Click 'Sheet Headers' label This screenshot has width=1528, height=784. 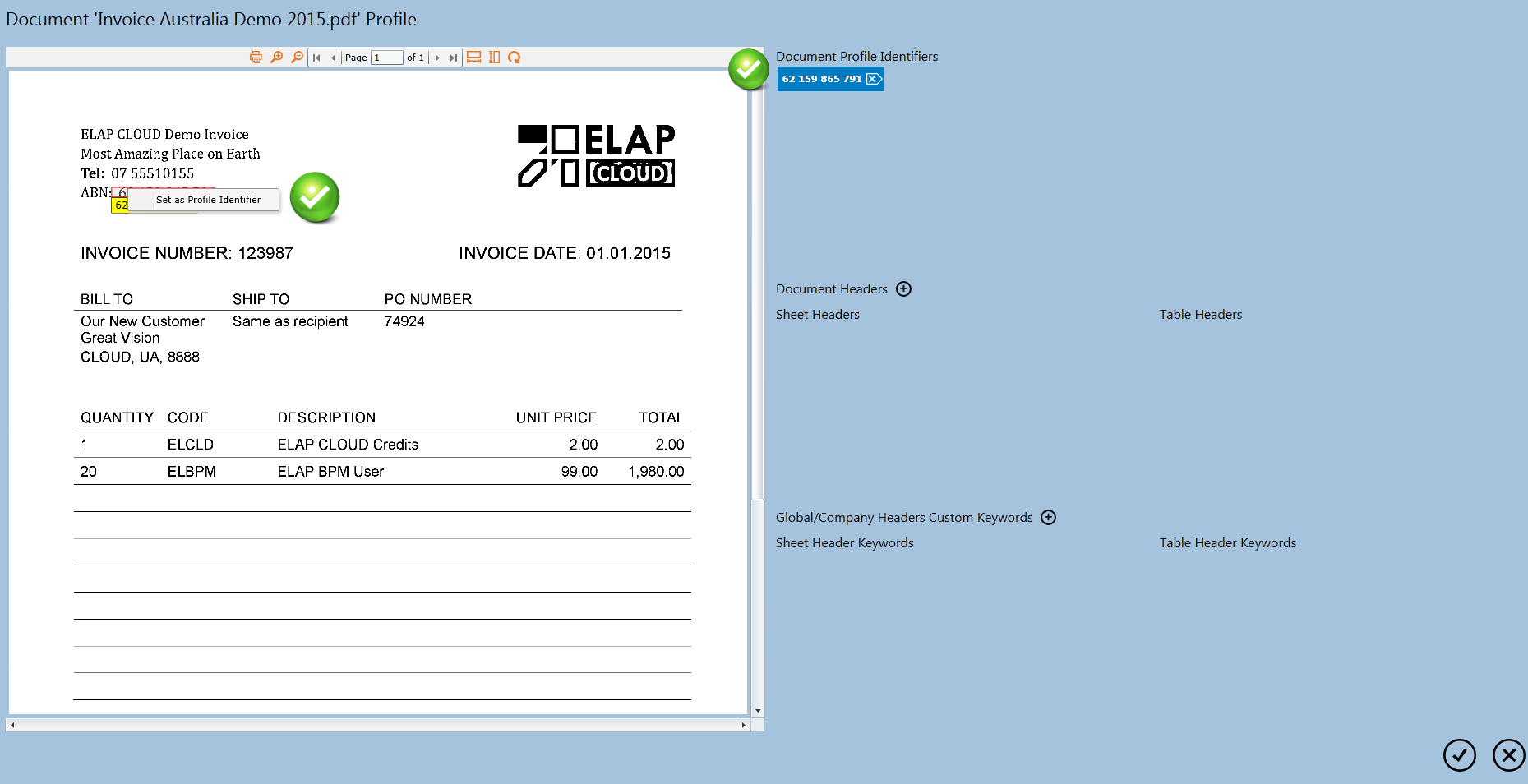[x=818, y=315]
